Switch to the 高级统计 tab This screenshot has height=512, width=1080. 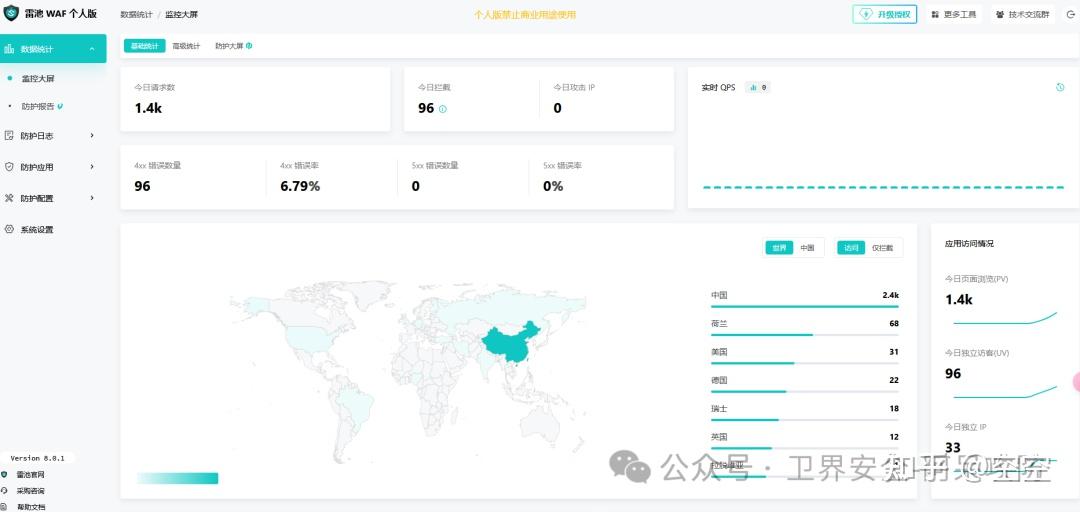click(186, 46)
